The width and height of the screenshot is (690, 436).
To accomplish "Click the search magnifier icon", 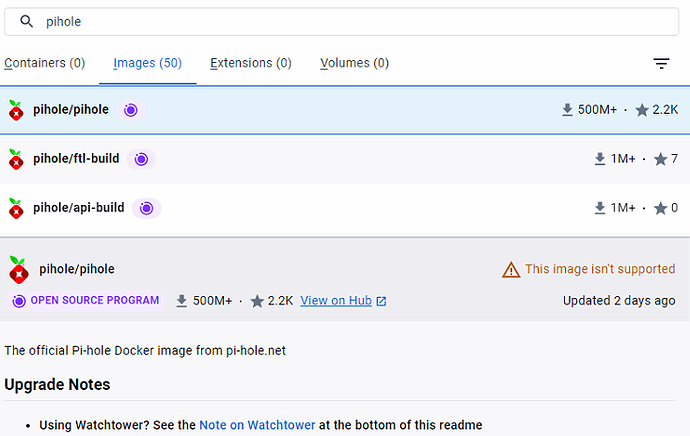I will [27, 21].
